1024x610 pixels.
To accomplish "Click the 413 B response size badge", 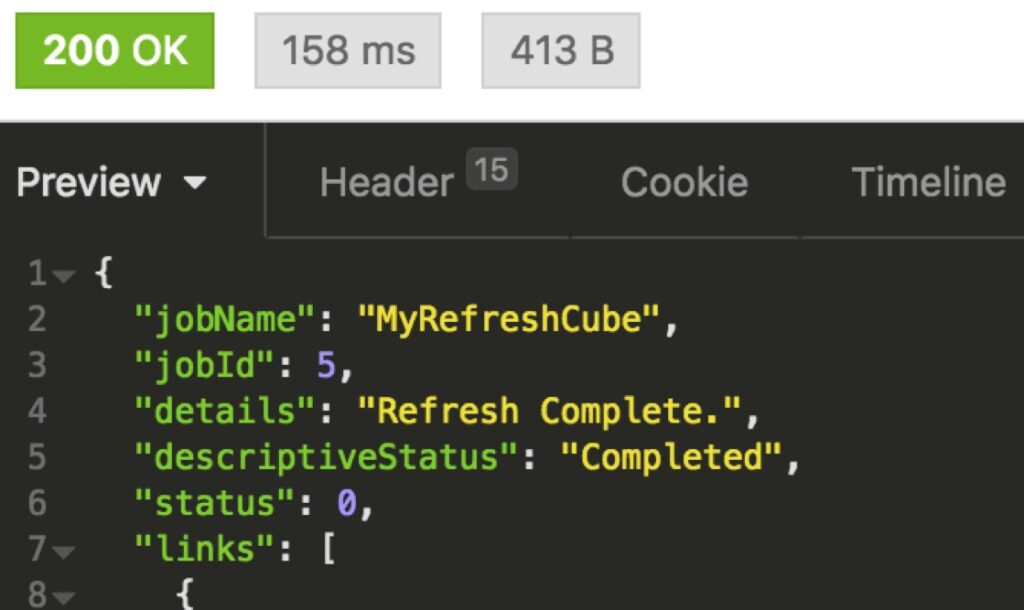I will tap(561, 51).
